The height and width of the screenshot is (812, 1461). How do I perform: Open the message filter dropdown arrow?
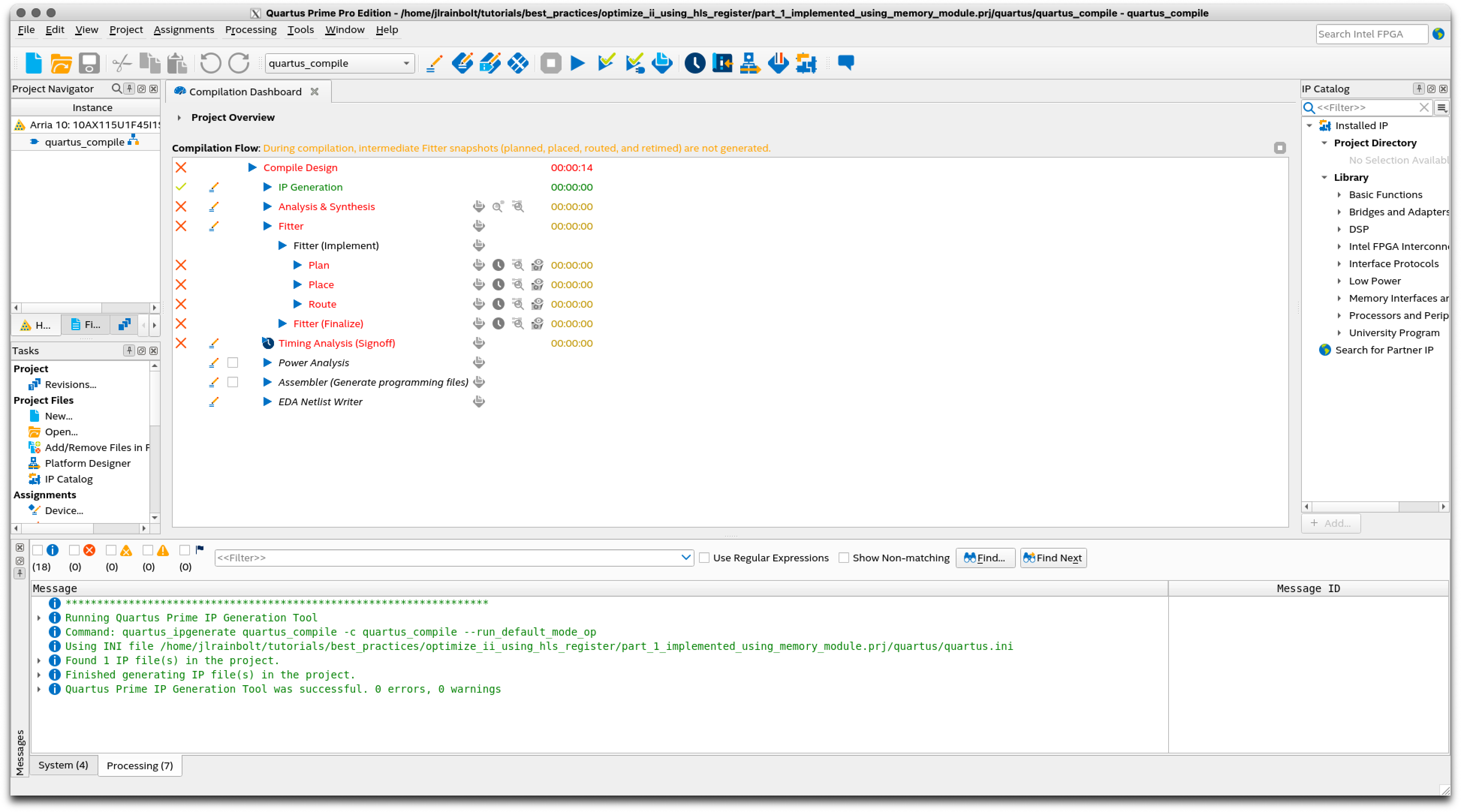(686, 557)
